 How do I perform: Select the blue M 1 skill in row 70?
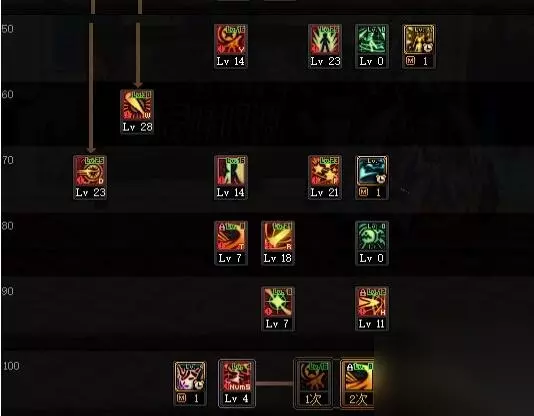372,177
